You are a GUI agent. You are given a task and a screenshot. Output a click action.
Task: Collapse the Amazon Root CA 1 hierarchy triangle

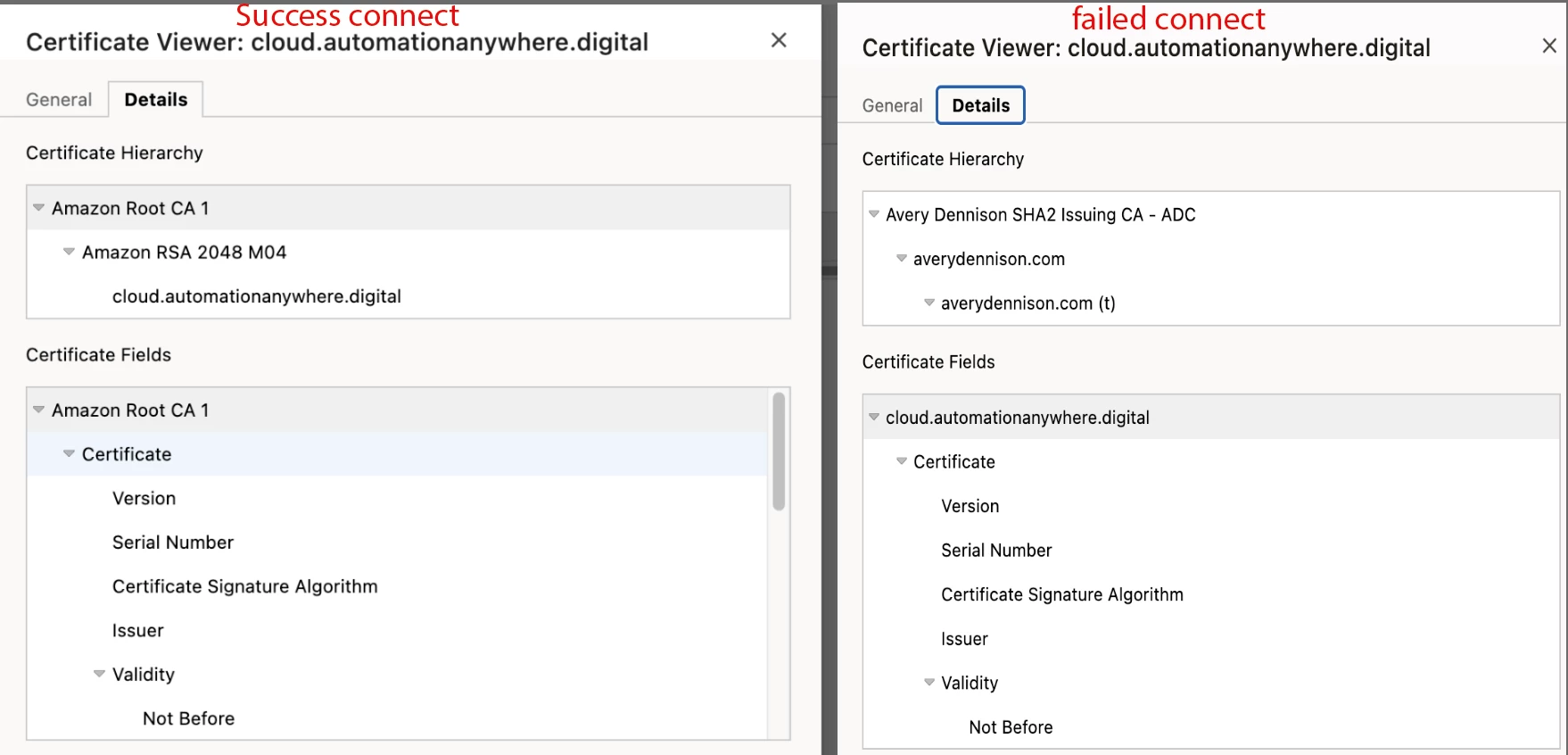[39, 208]
